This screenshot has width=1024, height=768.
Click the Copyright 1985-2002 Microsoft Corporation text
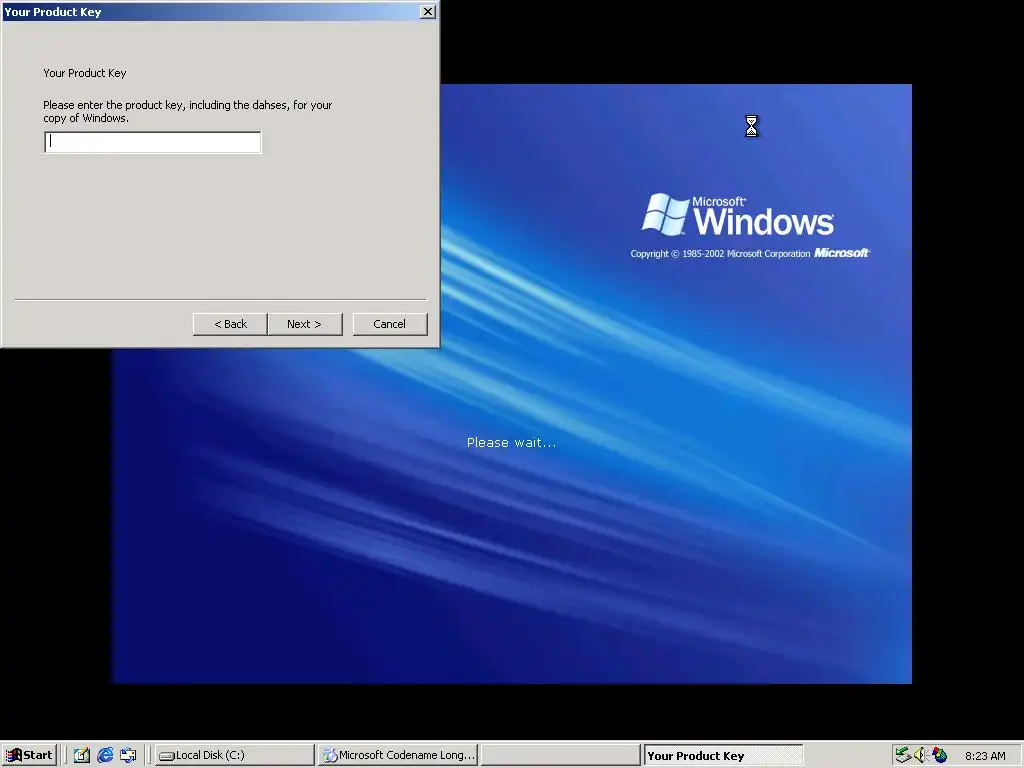(x=720, y=253)
